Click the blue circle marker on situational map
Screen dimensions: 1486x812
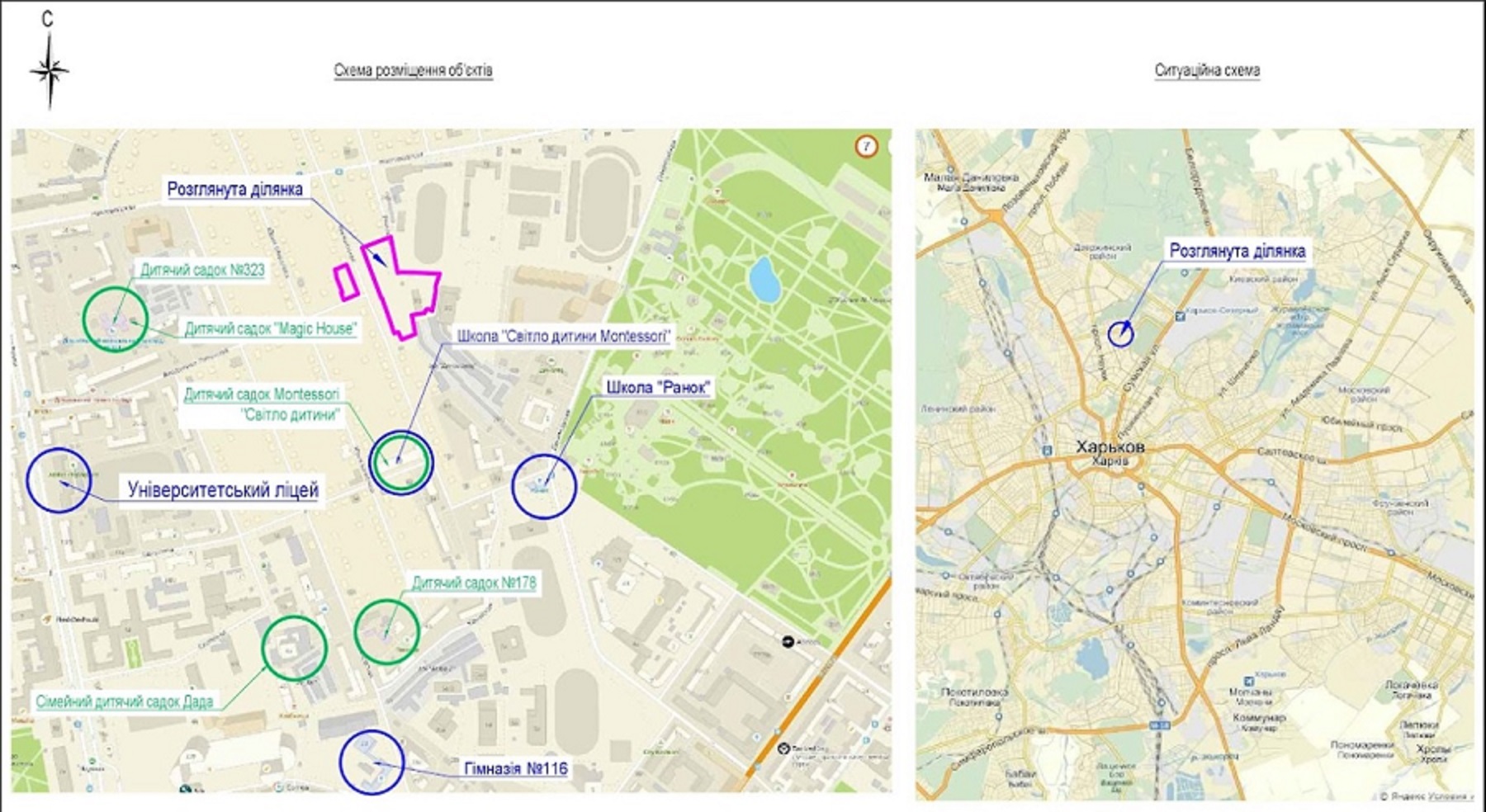click(x=1120, y=333)
